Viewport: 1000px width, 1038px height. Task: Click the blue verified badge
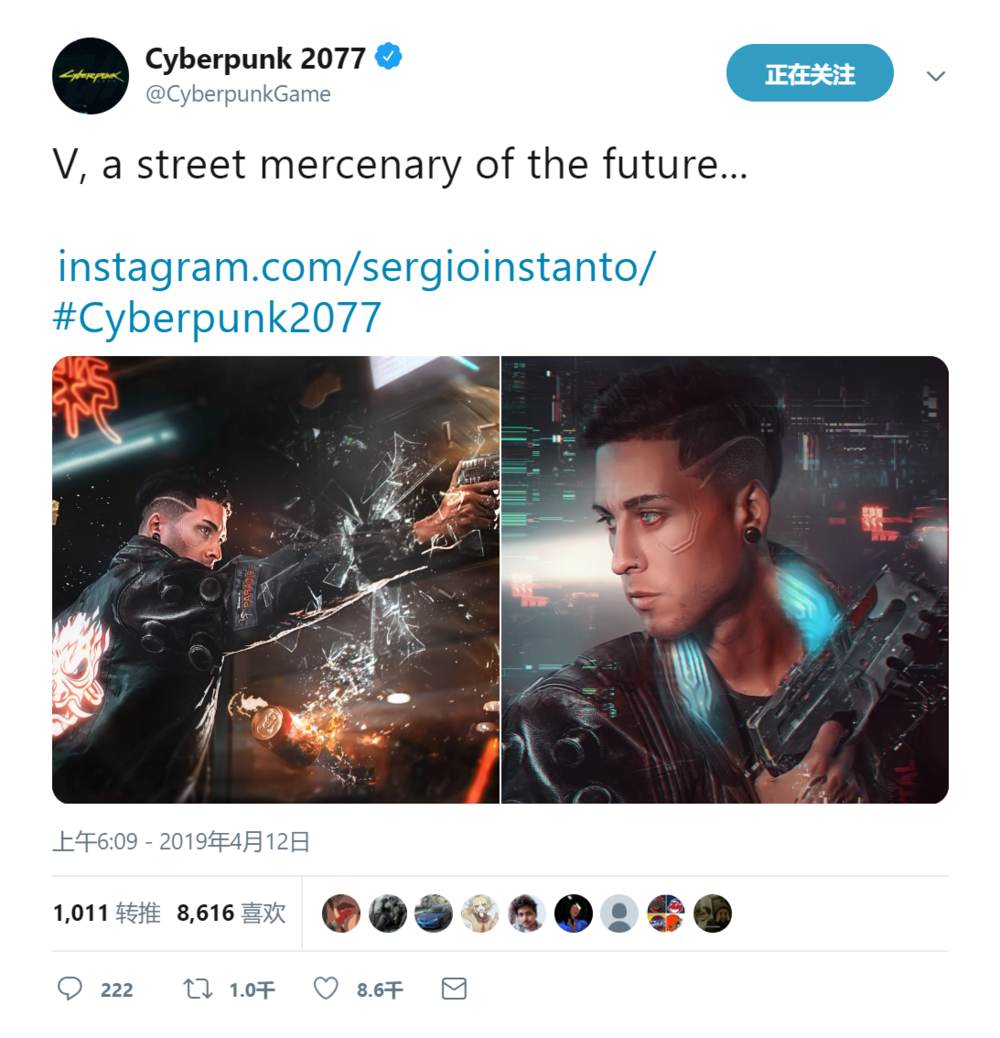(x=389, y=57)
